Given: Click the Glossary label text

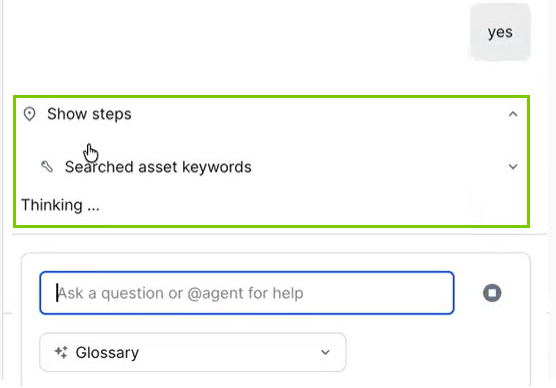Looking at the screenshot, I should coord(107,353).
